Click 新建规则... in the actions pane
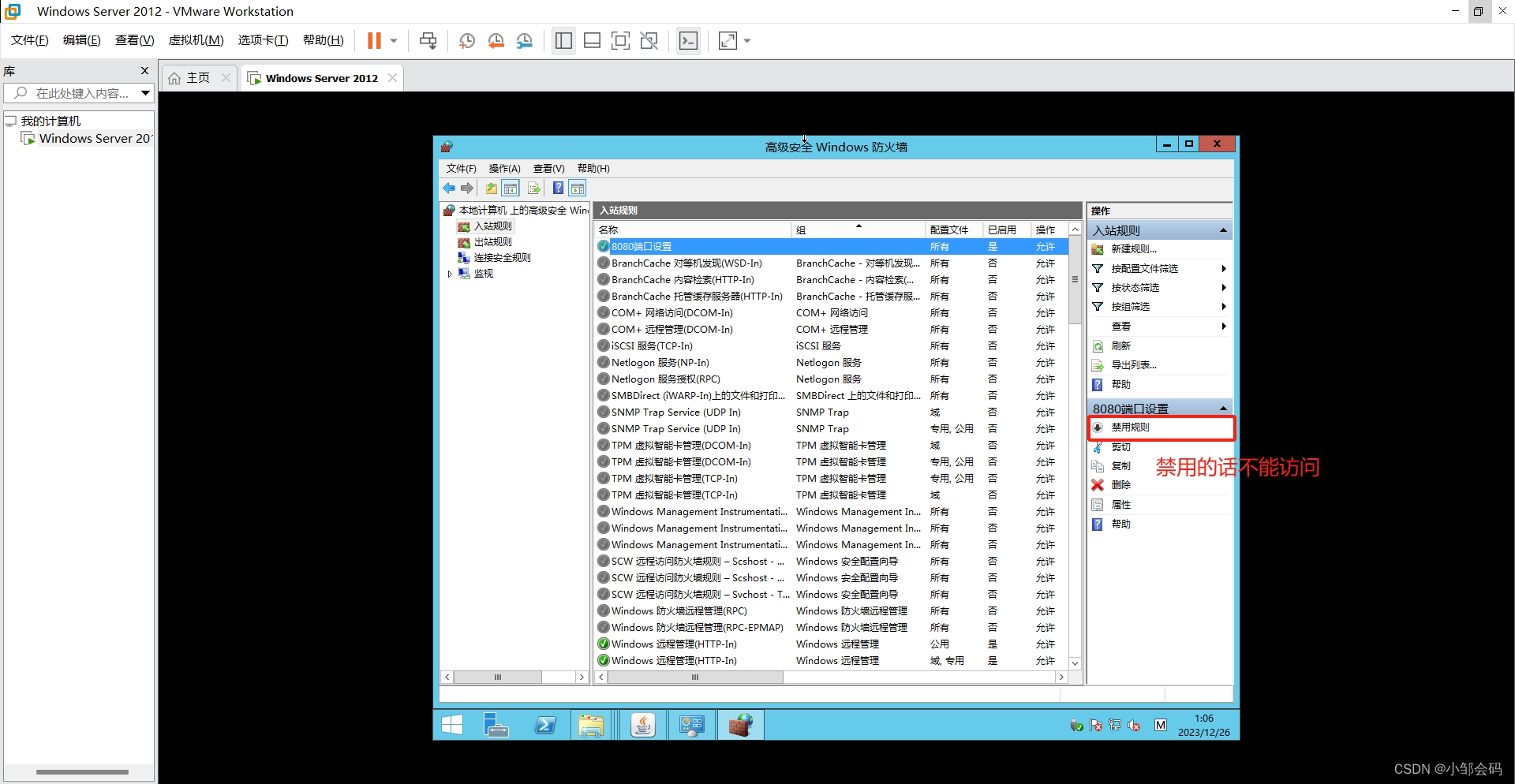 (x=1134, y=249)
